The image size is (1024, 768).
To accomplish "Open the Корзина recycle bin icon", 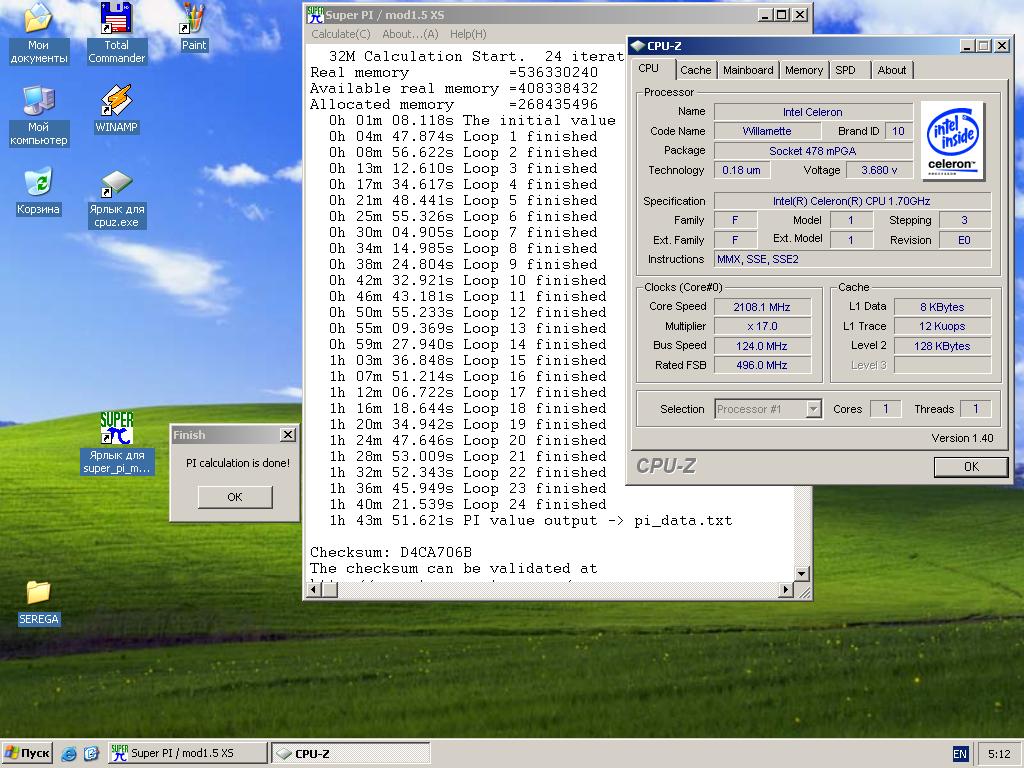I will (39, 191).
